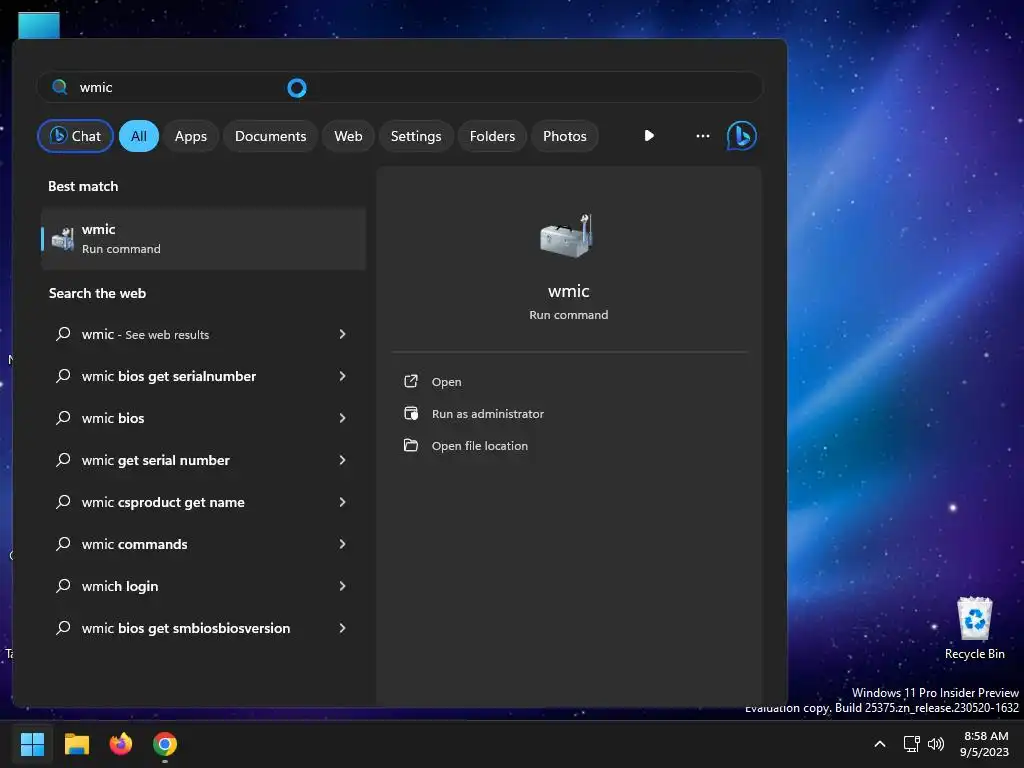Click the wmic csproduct get name suggestion

[203, 502]
